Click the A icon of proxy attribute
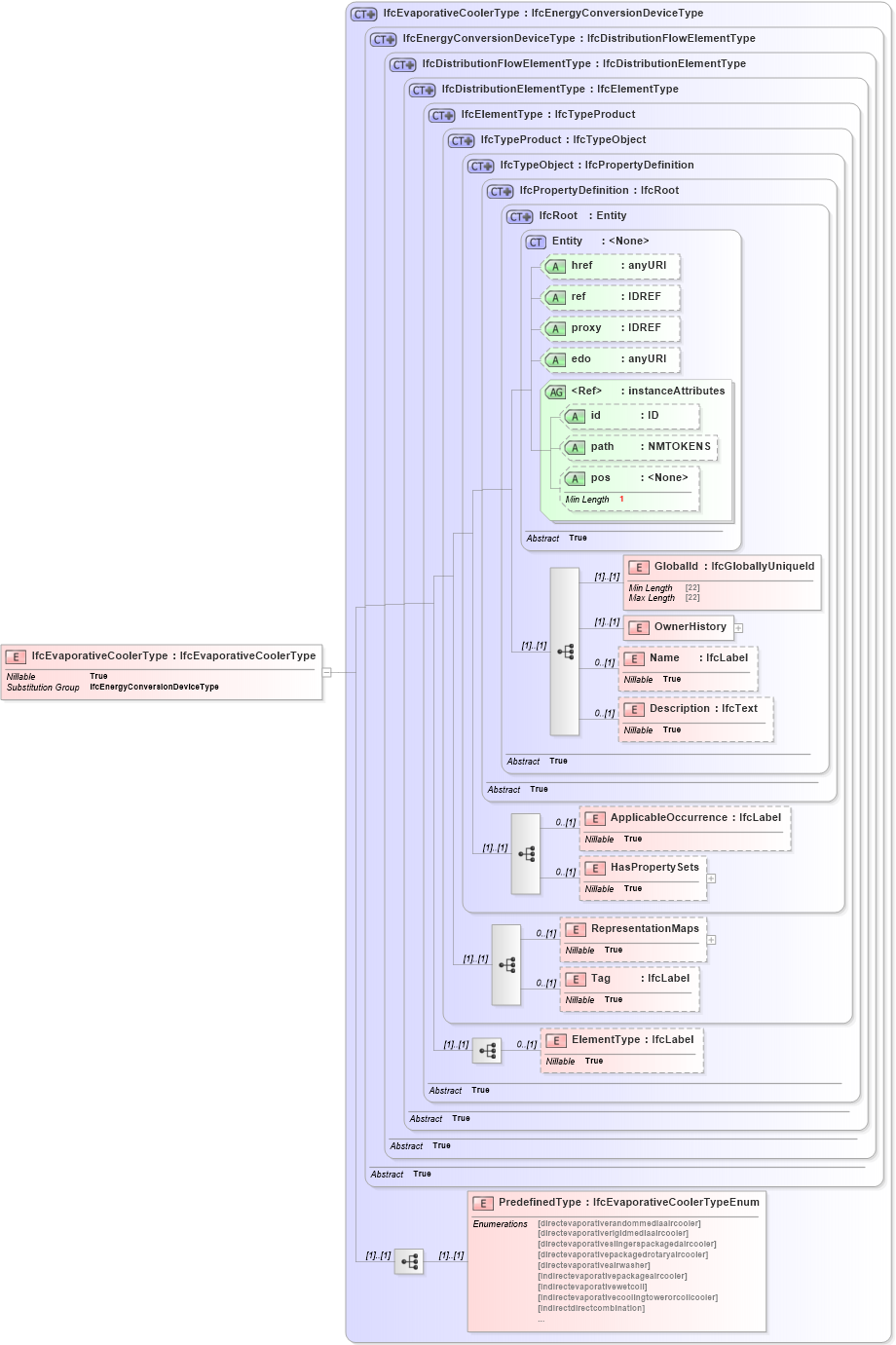896x1345 pixels. point(555,328)
